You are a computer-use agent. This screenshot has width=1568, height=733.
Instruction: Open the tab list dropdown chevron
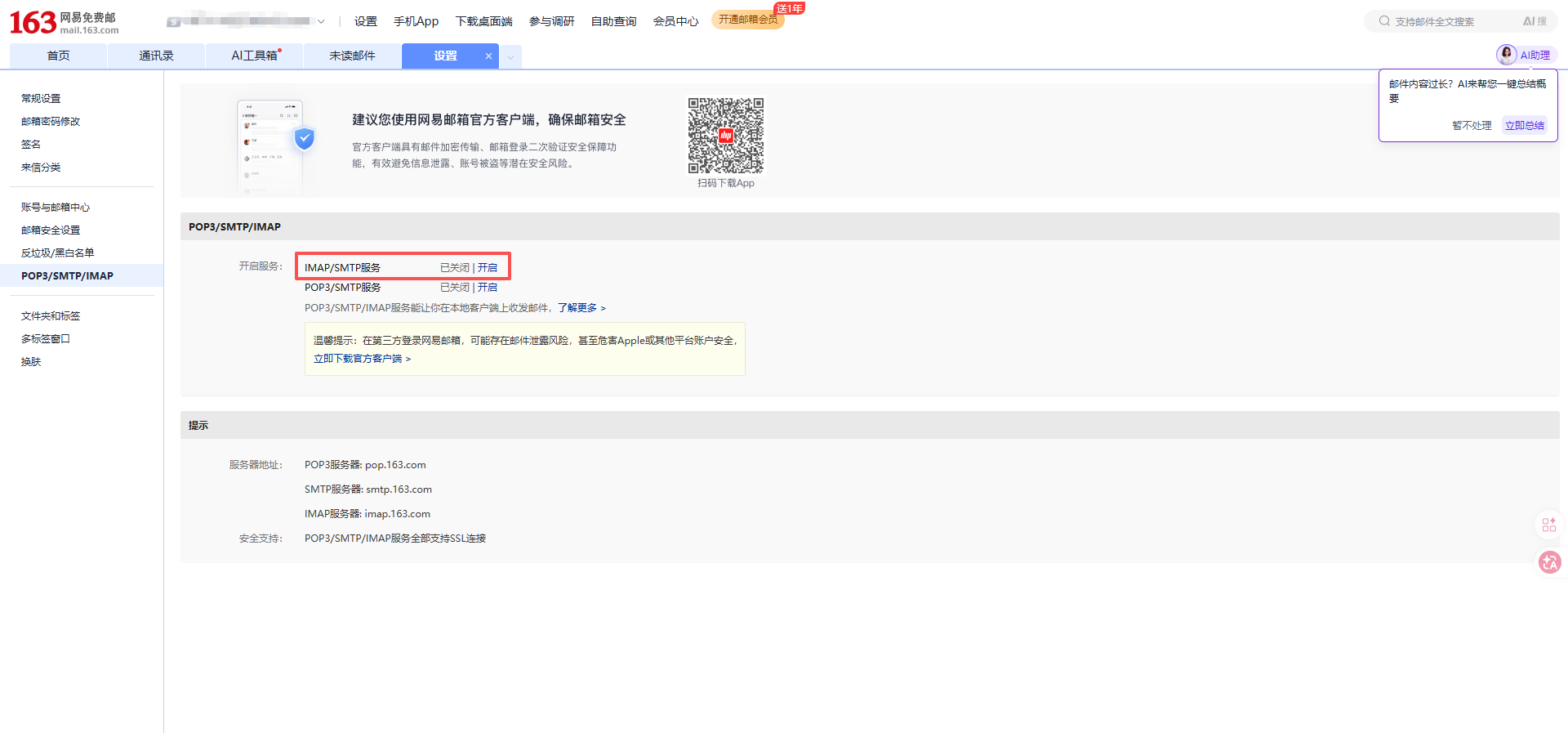510,56
